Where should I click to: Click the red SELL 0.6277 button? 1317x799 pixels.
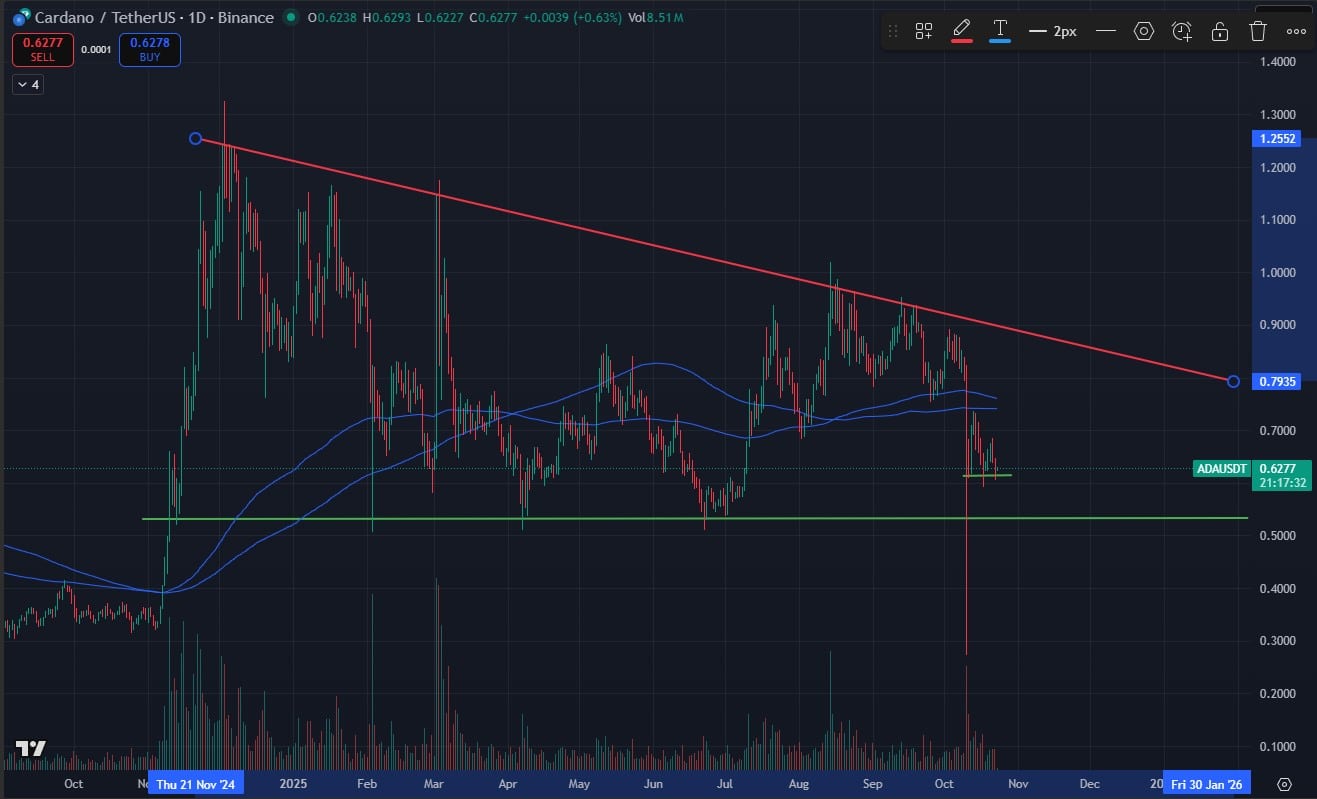click(x=42, y=50)
